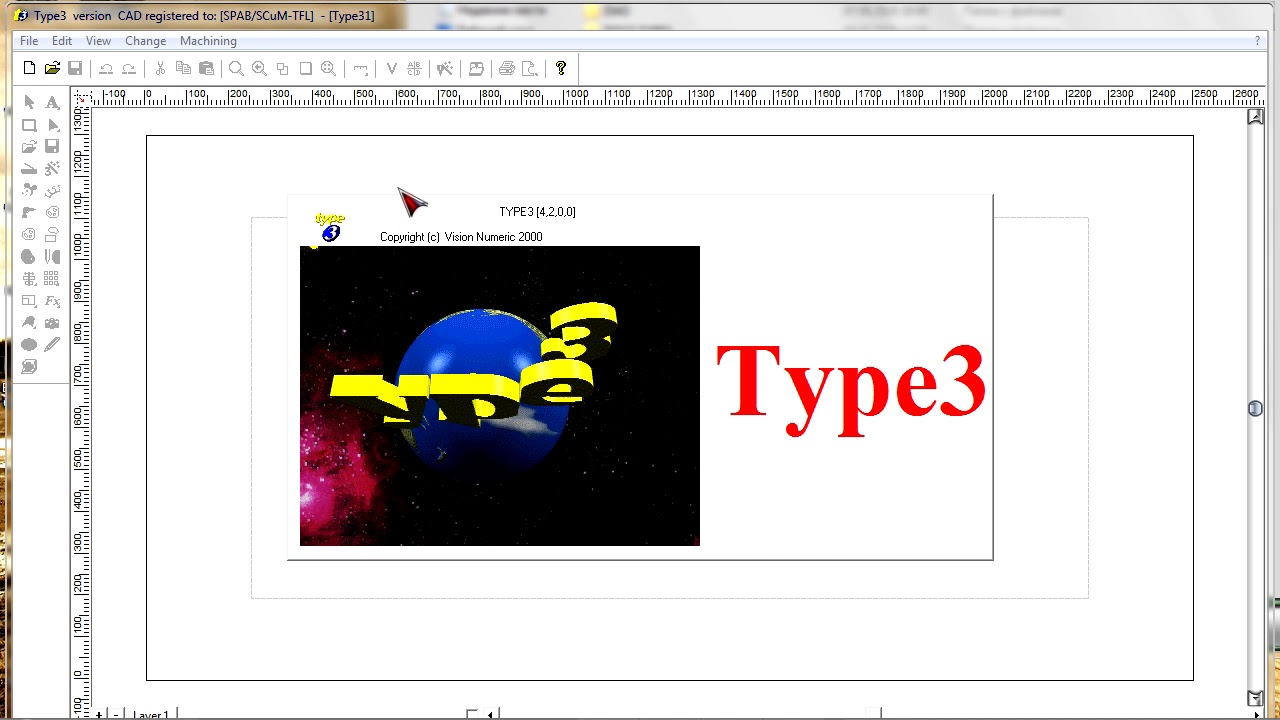Image resolution: width=1280 pixels, height=720 pixels.
Task: Select the Text 'A' tool in left toolbox
Action: [52, 102]
